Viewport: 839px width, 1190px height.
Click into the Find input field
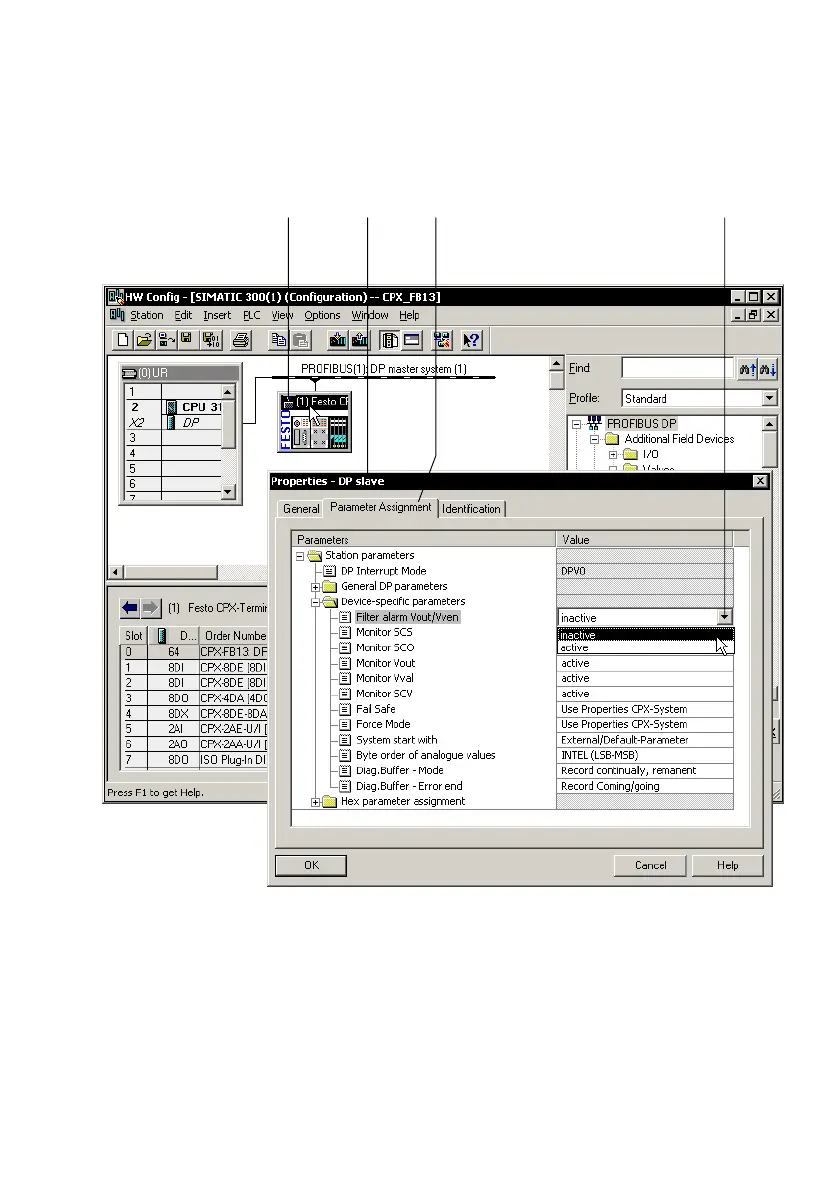point(677,369)
